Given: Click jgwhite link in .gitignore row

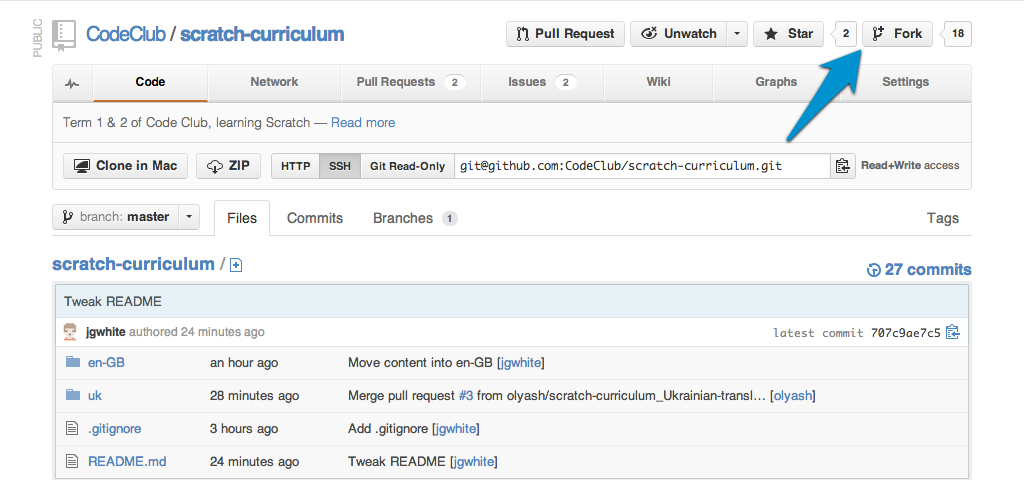Looking at the screenshot, I should tap(456, 429).
